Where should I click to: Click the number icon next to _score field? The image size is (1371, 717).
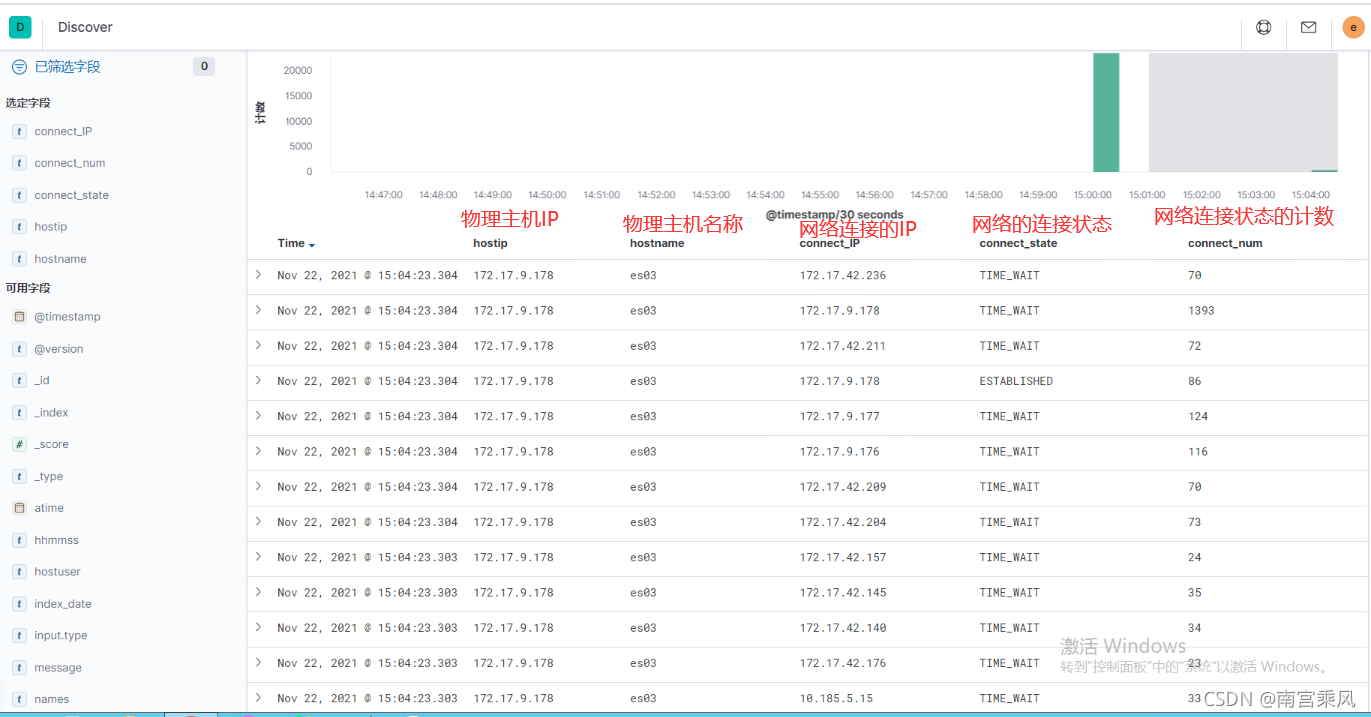[x=19, y=444]
